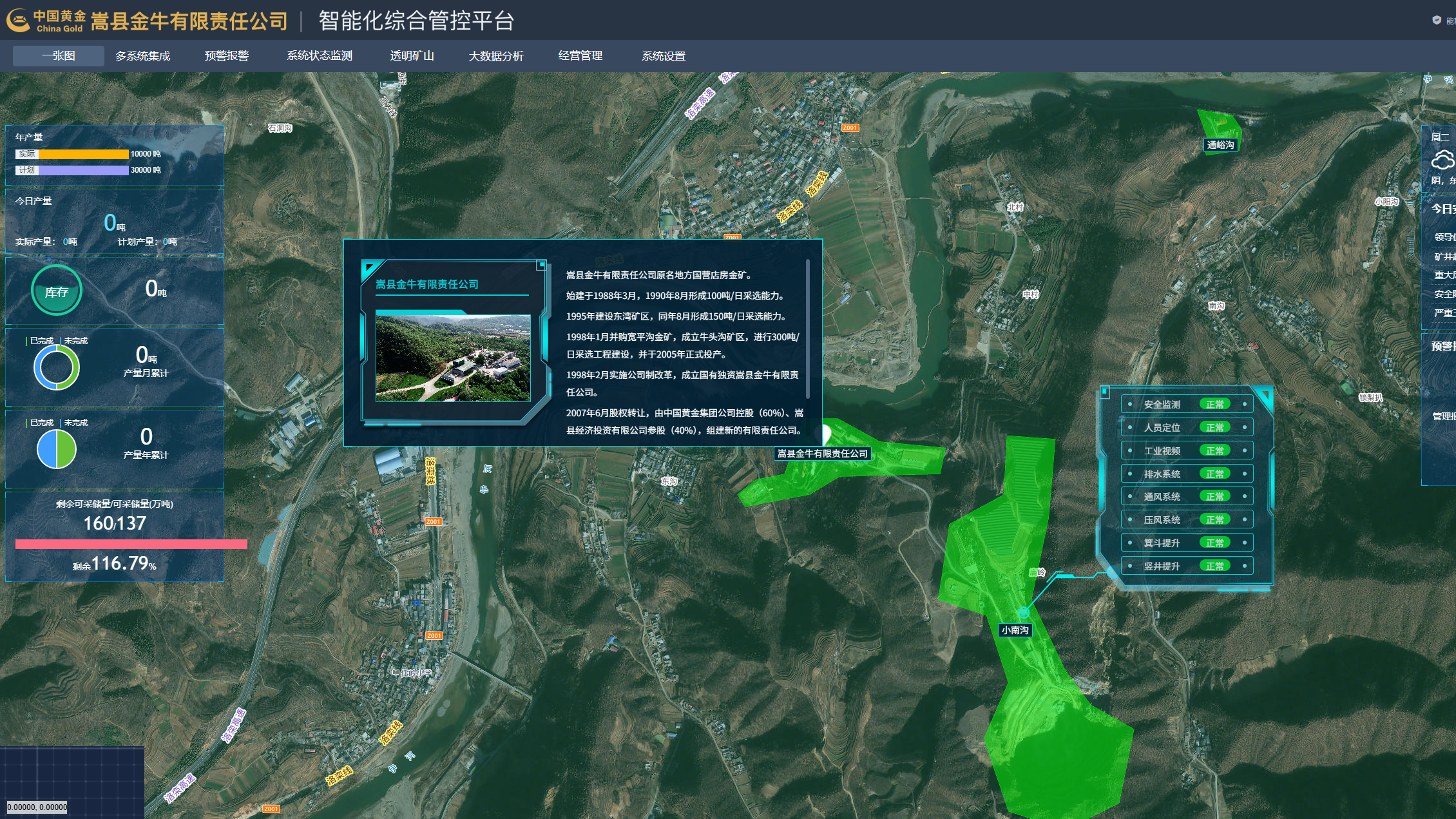1456x819 pixels.
Task: Click the minimap in the corner
Action: pyautogui.click(x=72, y=783)
